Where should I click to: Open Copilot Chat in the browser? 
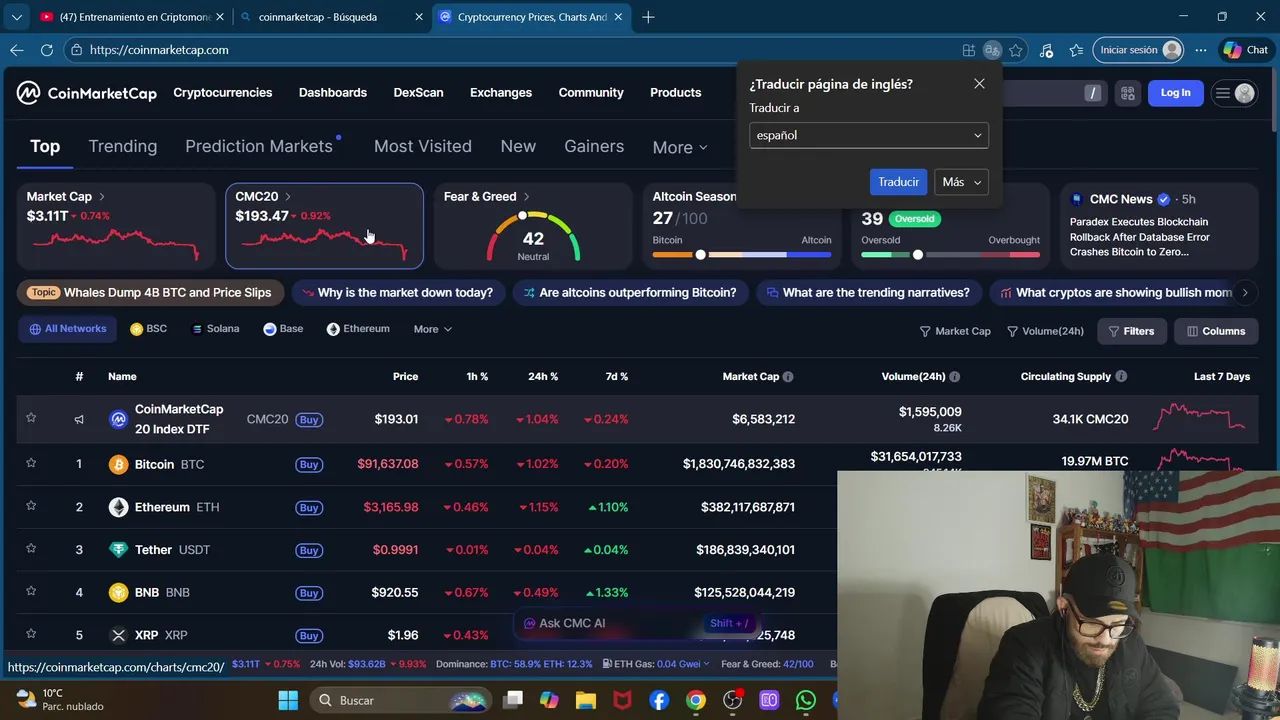tap(1246, 50)
